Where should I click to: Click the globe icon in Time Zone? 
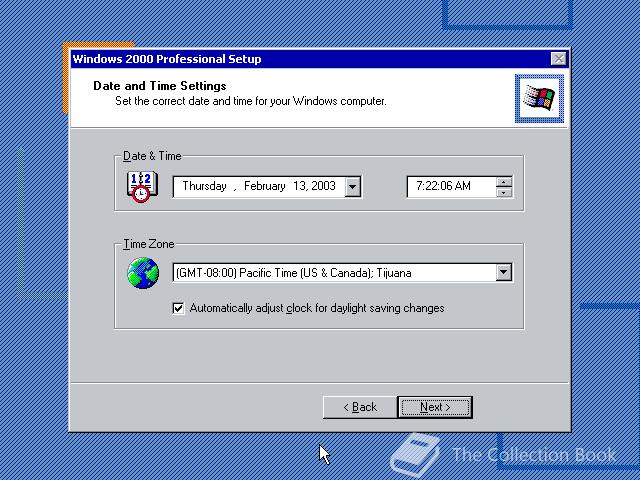pyautogui.click(x=143, y=273)
